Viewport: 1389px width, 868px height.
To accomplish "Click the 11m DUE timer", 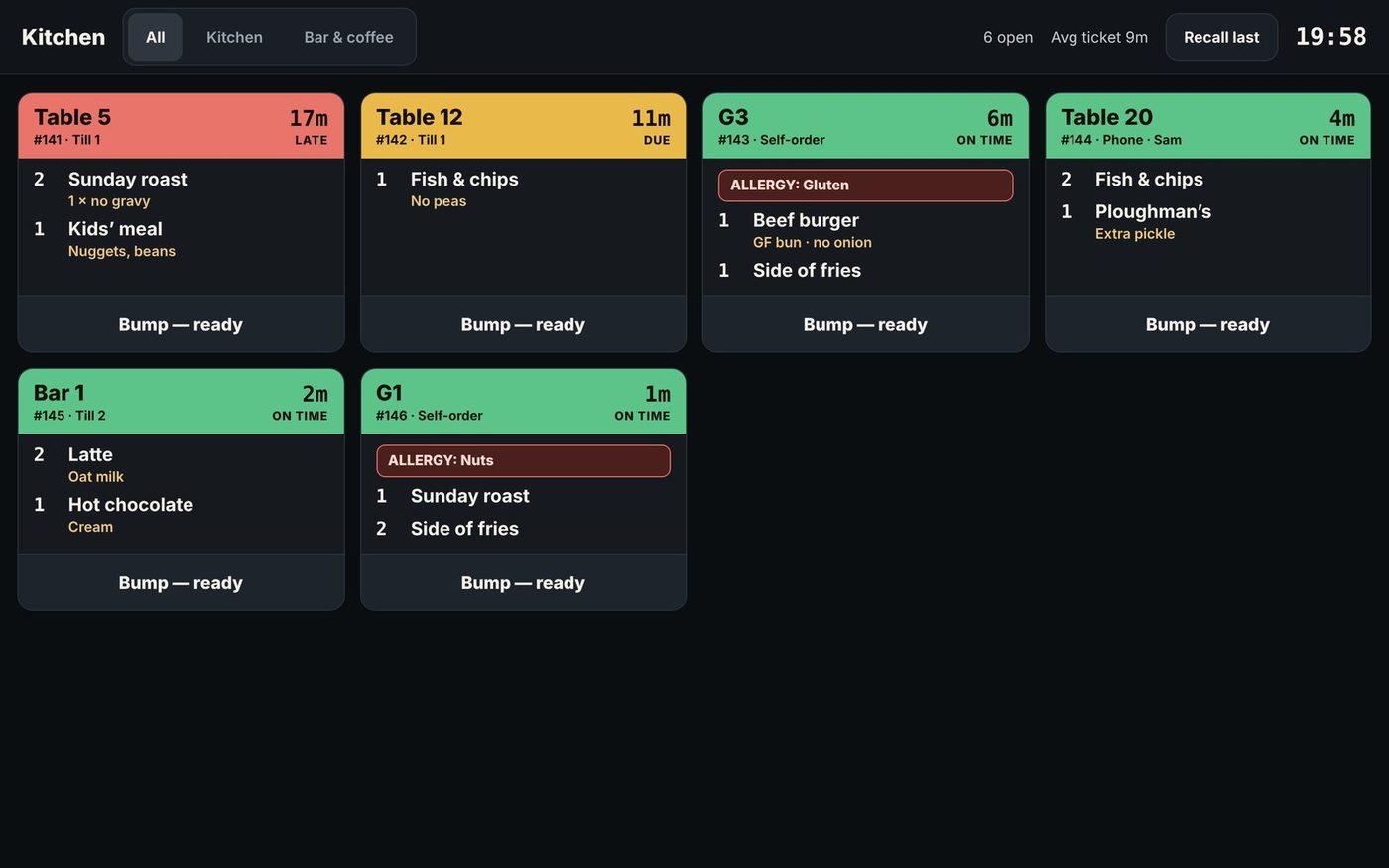I will point(651,127).
